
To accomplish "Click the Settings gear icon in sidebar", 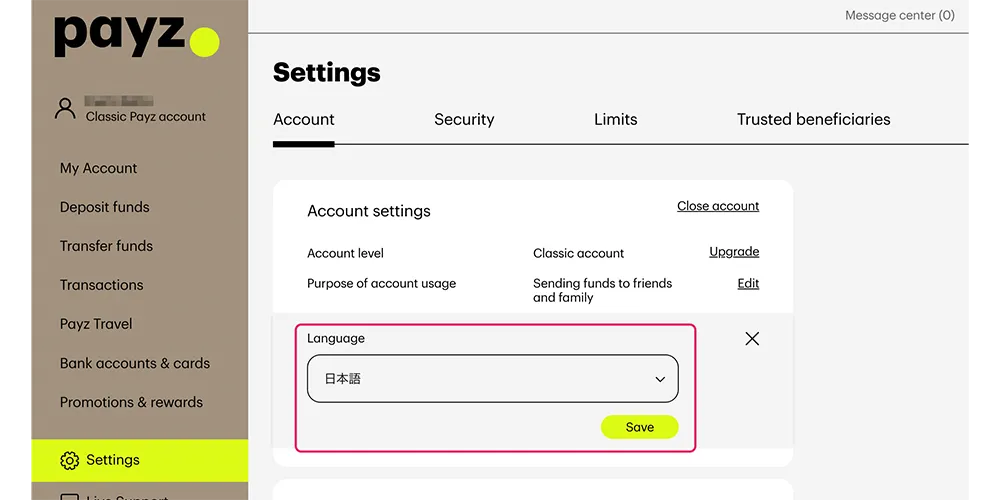I will click(69, 460).
